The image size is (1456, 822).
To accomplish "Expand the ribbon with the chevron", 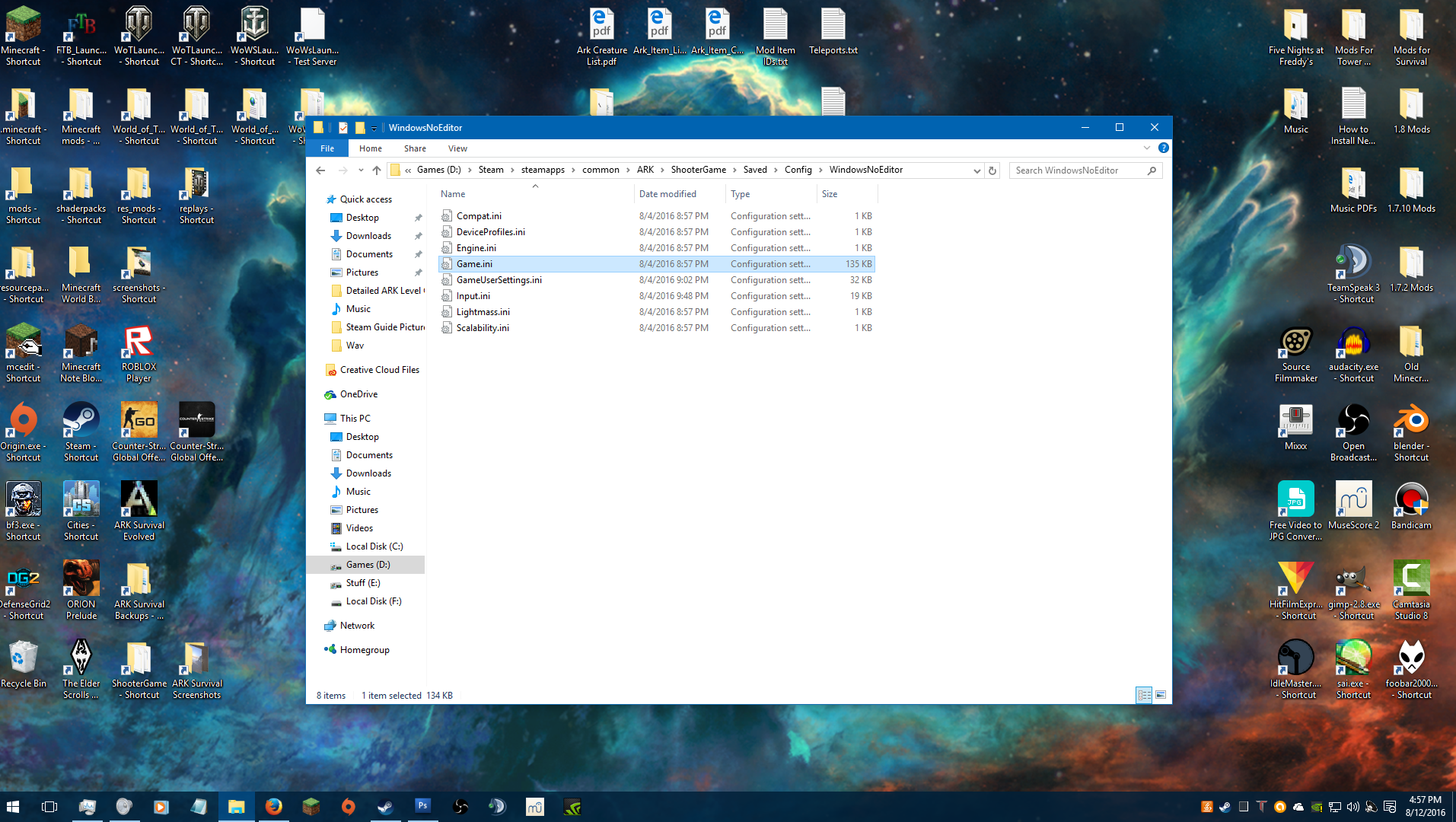I will point(1146,148).
